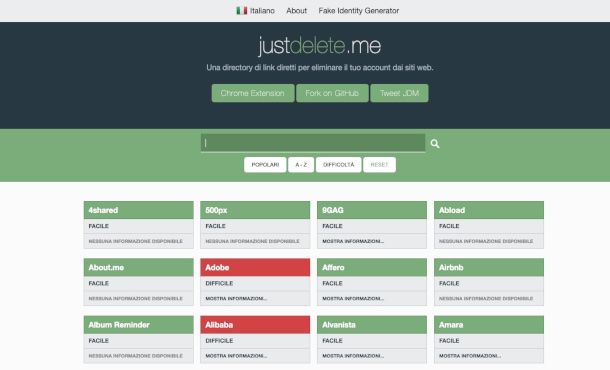Open the Album Reminder card header
This screenshot has width=610, height=370.
(x=138, y=324)
